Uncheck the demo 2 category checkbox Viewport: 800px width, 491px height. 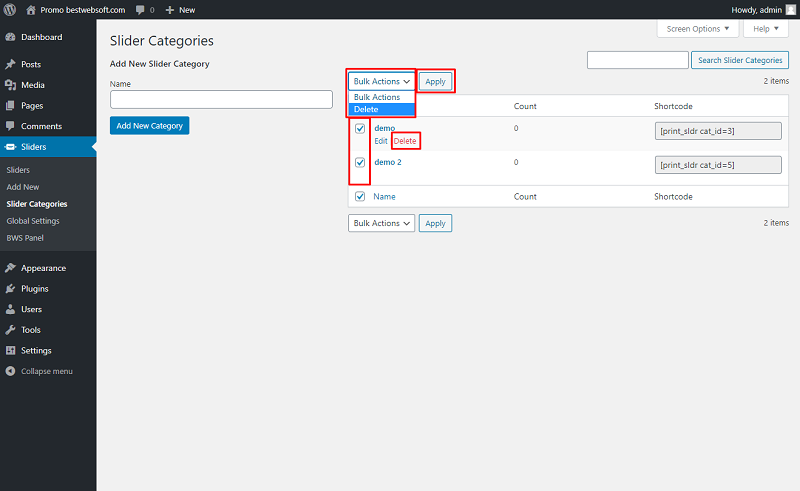coord(360,162)
